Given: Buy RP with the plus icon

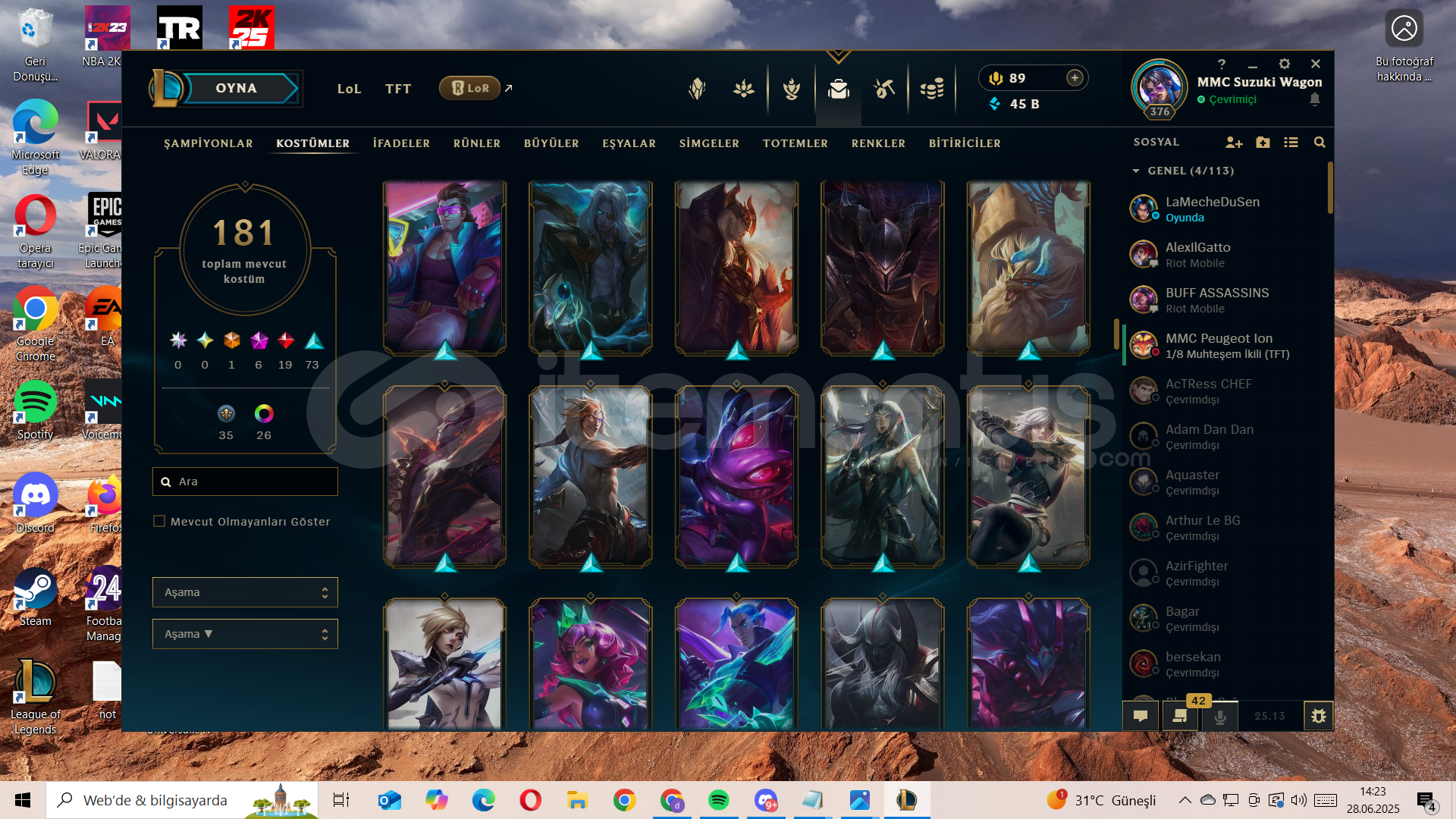Looking at the screenshot, I should click(x=1075, y=77).
